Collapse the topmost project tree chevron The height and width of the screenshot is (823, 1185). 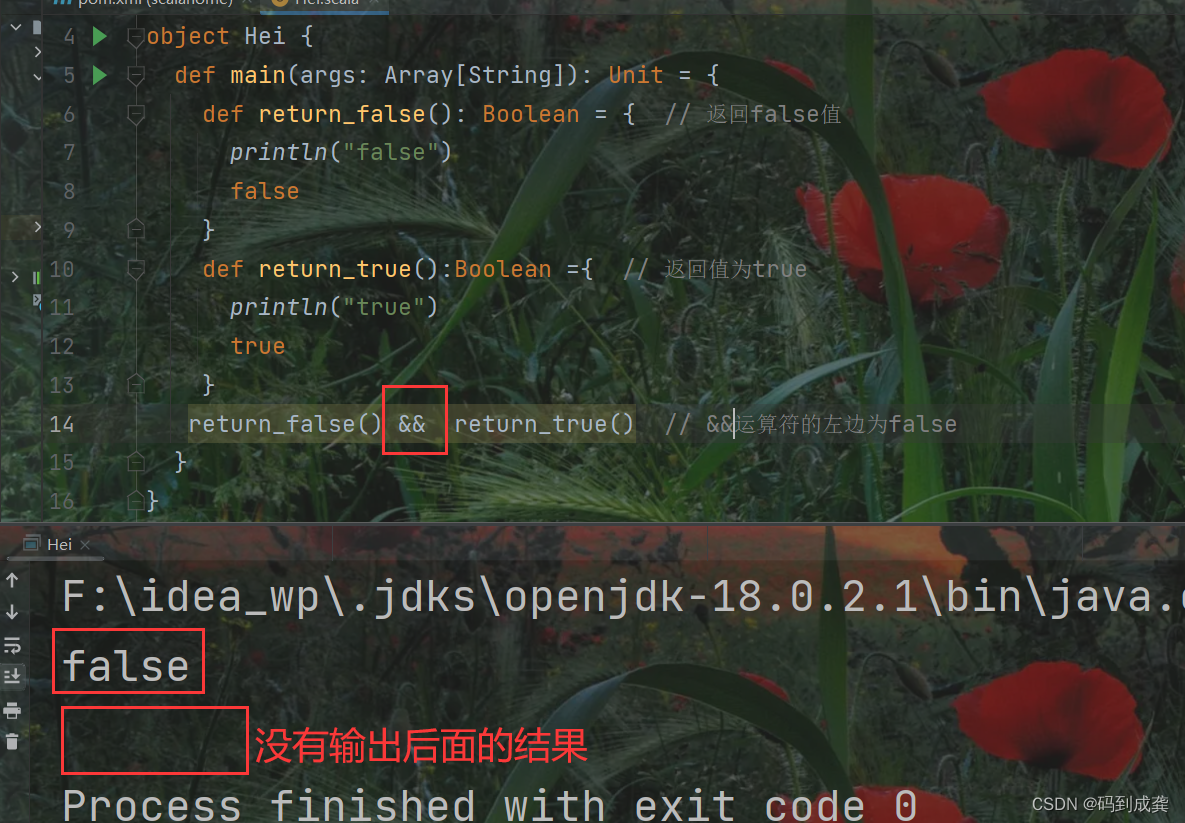coord(16,27)
